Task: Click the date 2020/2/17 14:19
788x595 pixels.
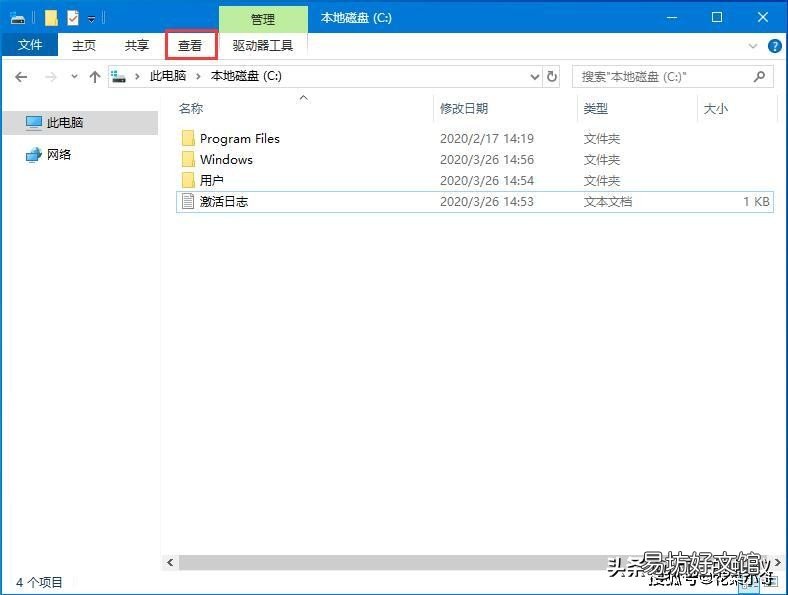Action: pos(487,139)
